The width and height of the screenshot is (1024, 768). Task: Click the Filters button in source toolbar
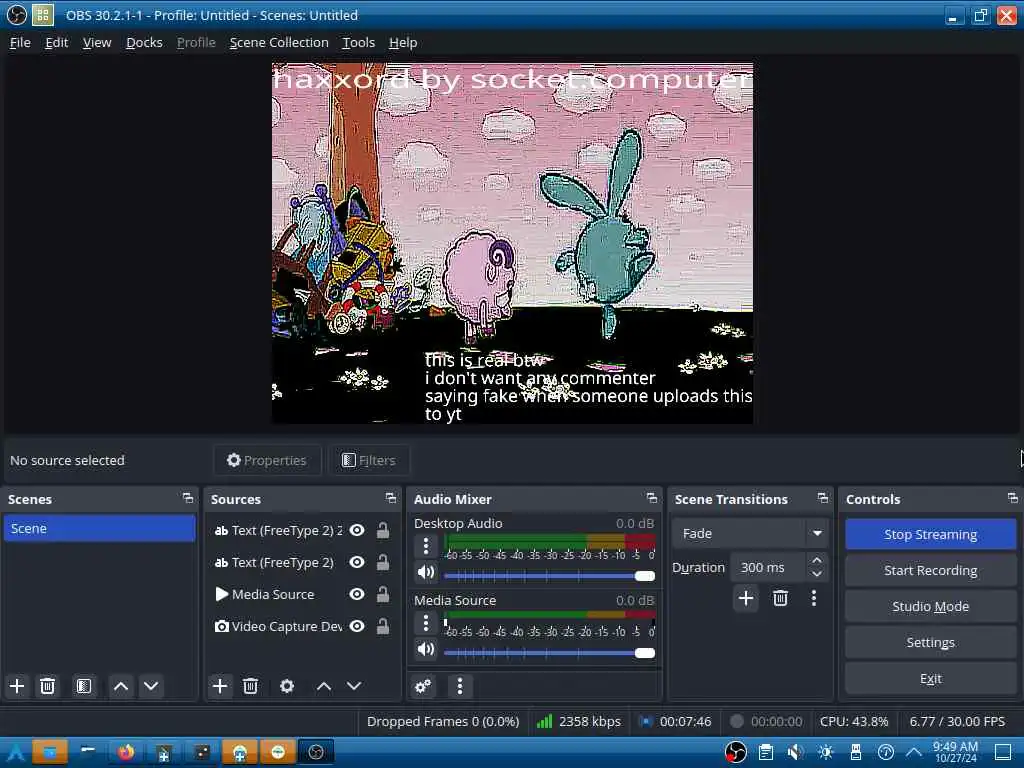click(x=369, y=460)
